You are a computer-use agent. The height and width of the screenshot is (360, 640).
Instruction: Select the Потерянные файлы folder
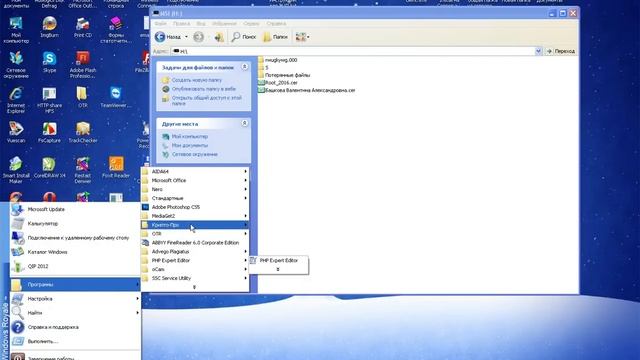284,75
